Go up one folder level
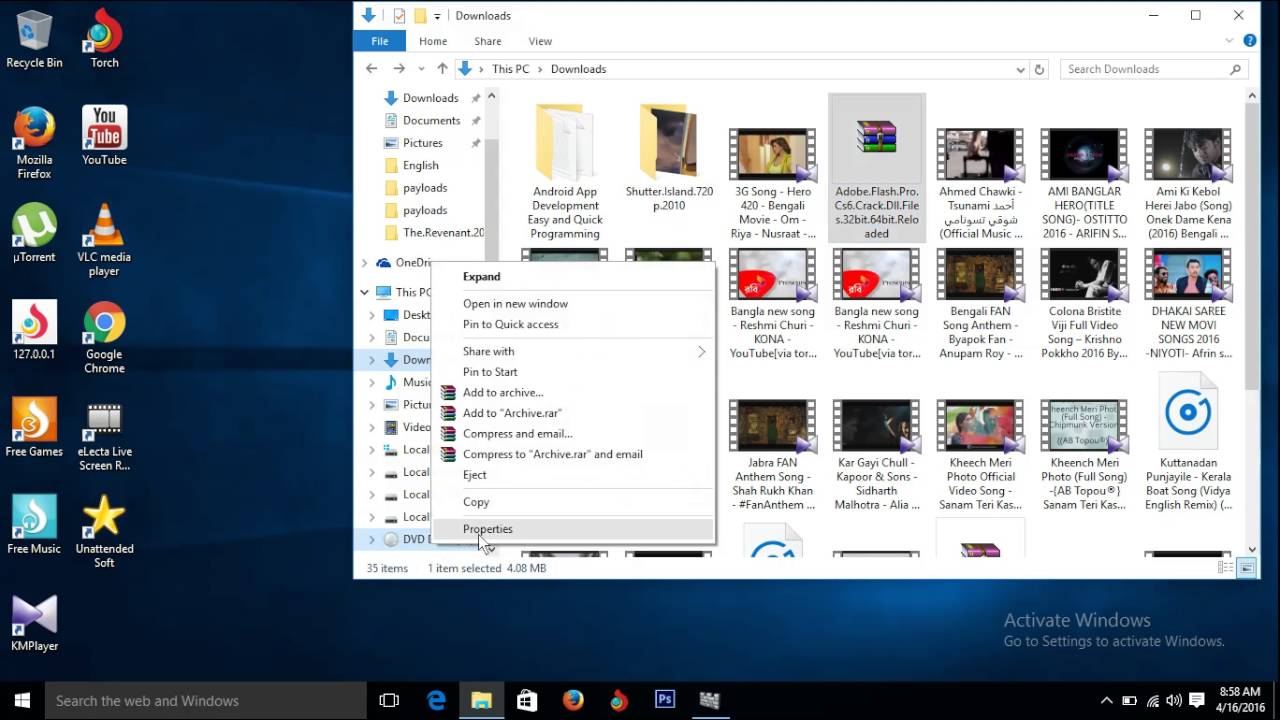 (x=442, y=69)
